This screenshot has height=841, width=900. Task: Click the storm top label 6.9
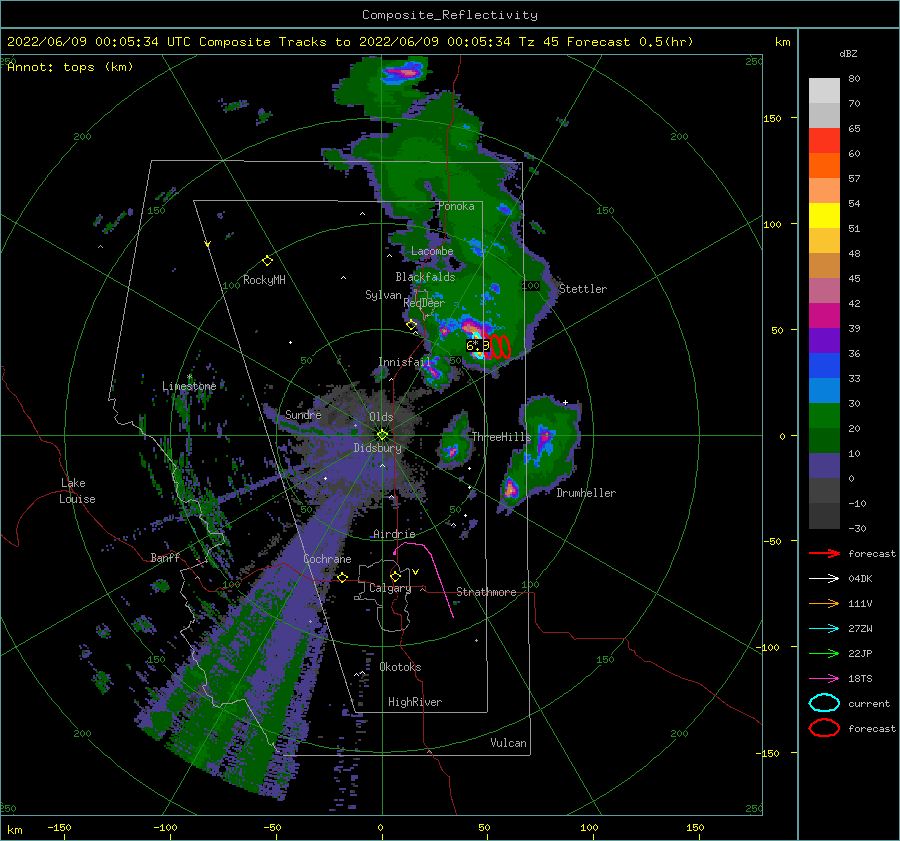[477, 346]
